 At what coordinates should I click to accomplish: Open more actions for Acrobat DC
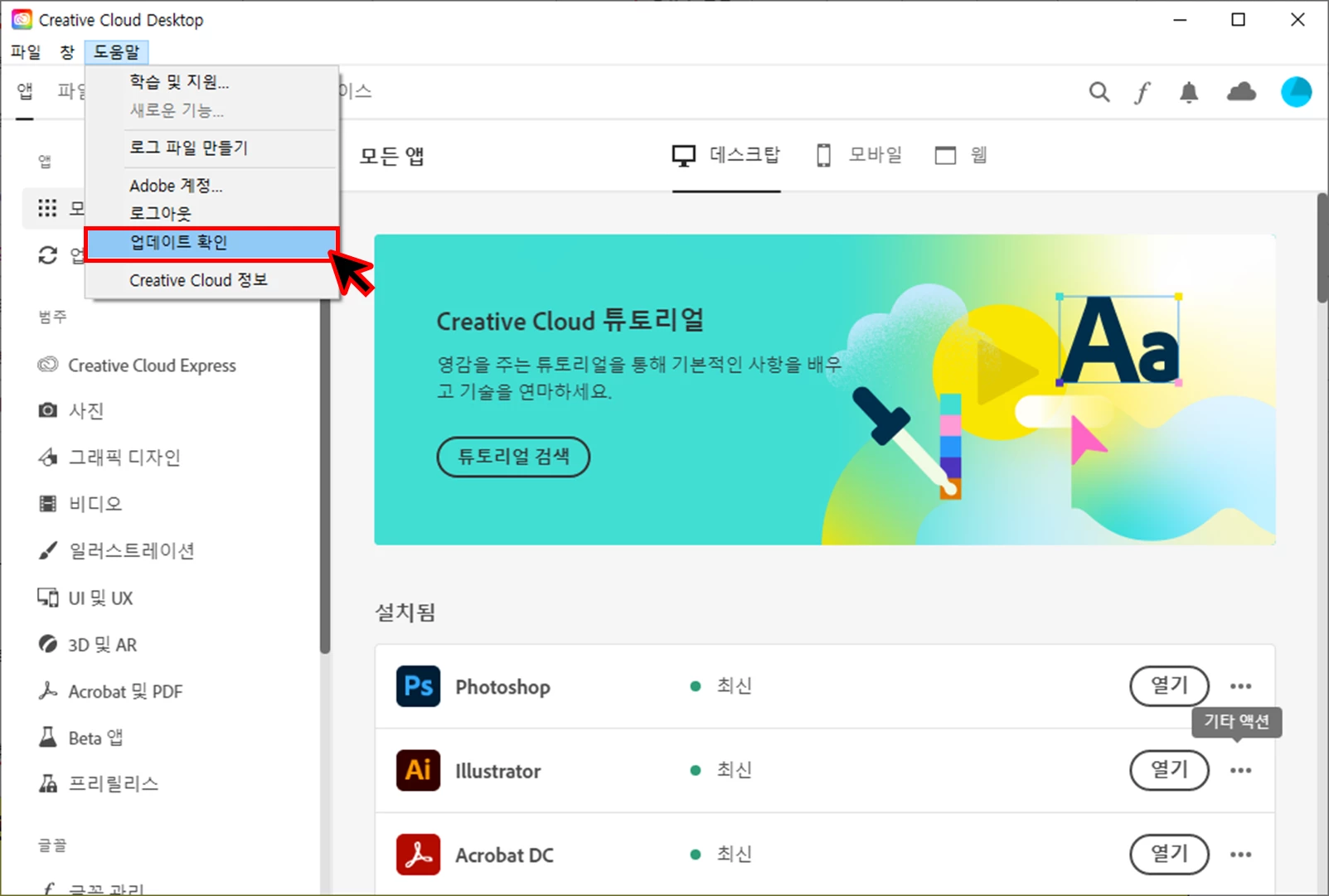coord(1241,855)
